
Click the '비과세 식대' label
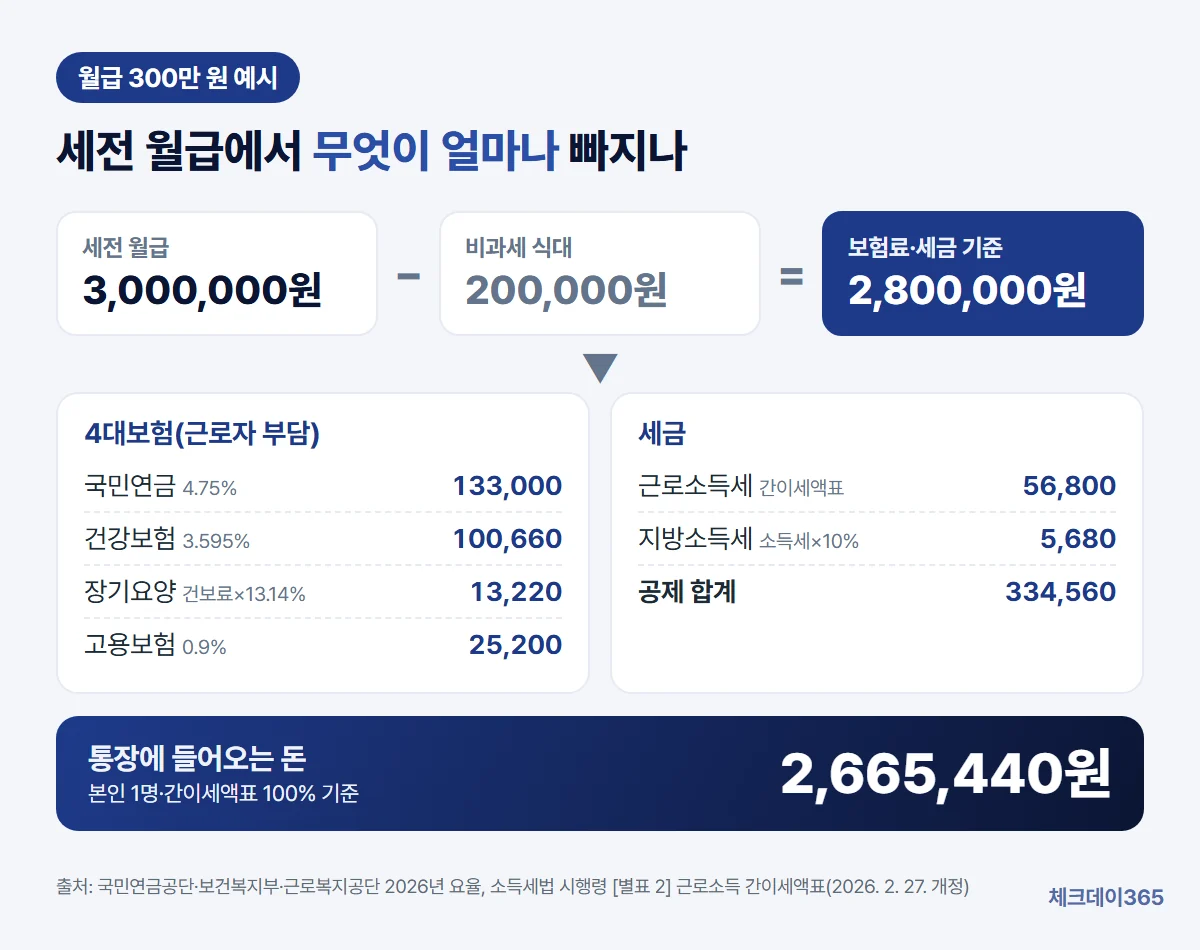click(519, 247)
